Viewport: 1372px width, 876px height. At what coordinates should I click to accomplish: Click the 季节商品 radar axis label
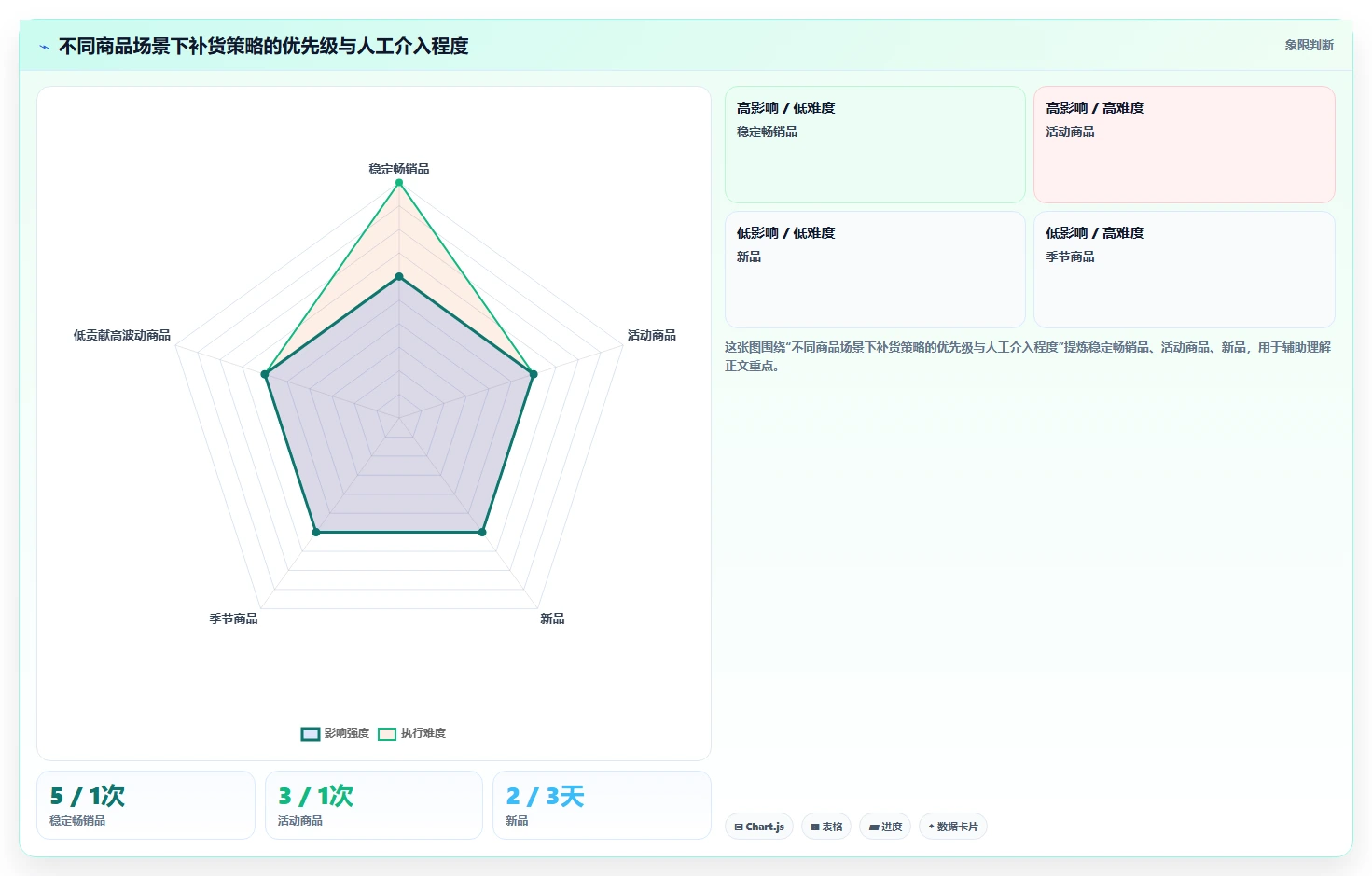tap(233, 619)
